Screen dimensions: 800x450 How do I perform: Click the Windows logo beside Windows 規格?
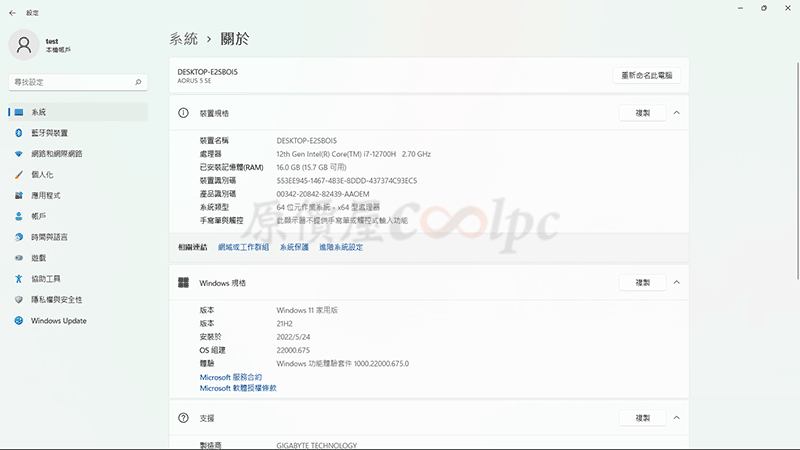[x=183, y=283]
